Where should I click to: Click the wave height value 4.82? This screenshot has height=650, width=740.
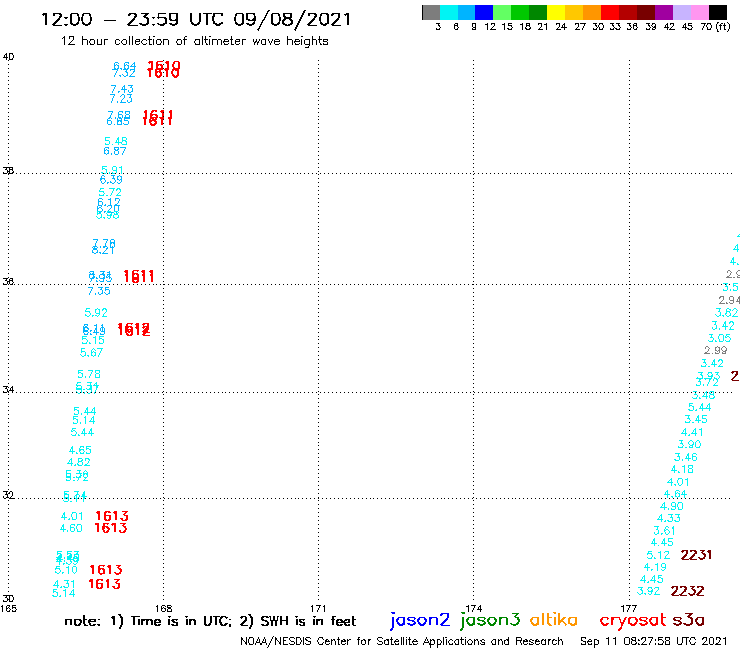[78, 463]
